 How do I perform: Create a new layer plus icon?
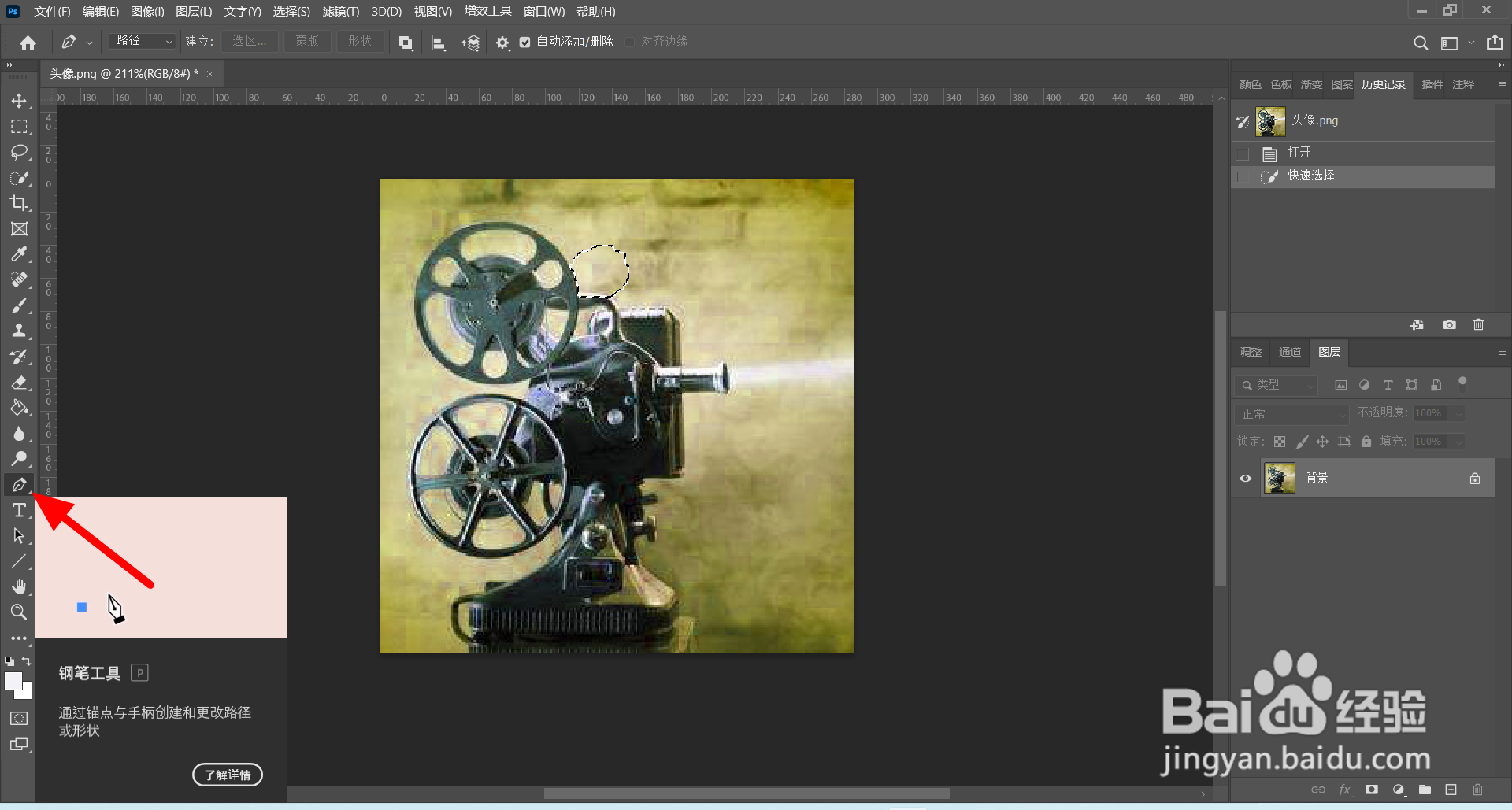pos(1451,790)
